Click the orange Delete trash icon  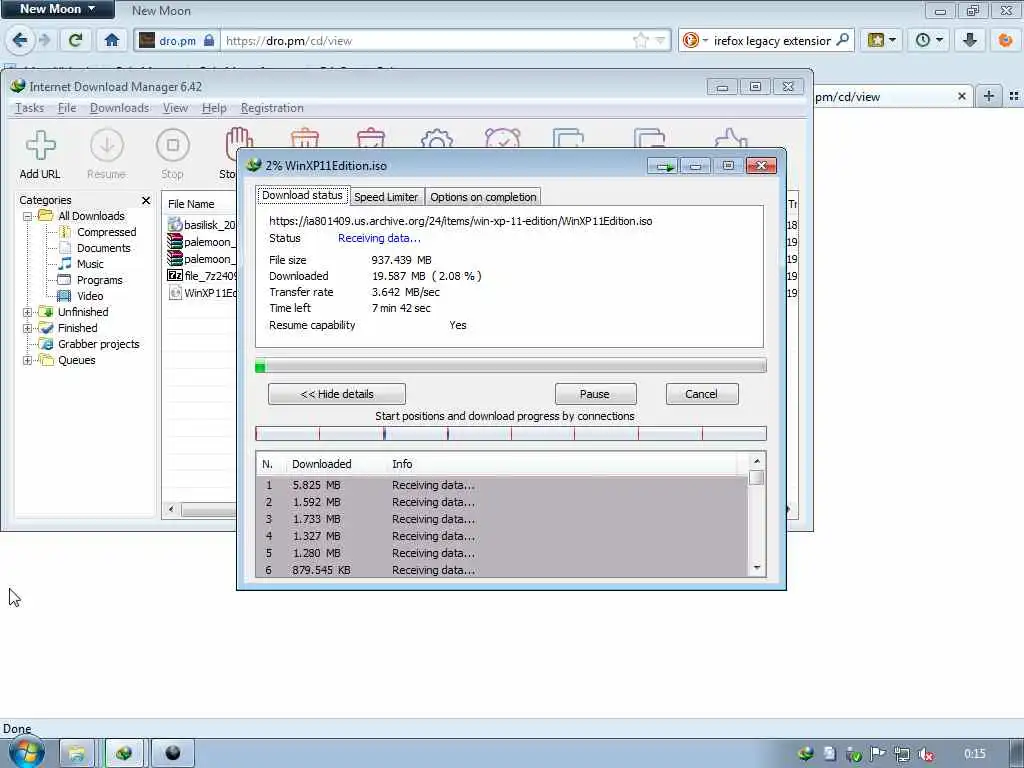pos(304,138)
